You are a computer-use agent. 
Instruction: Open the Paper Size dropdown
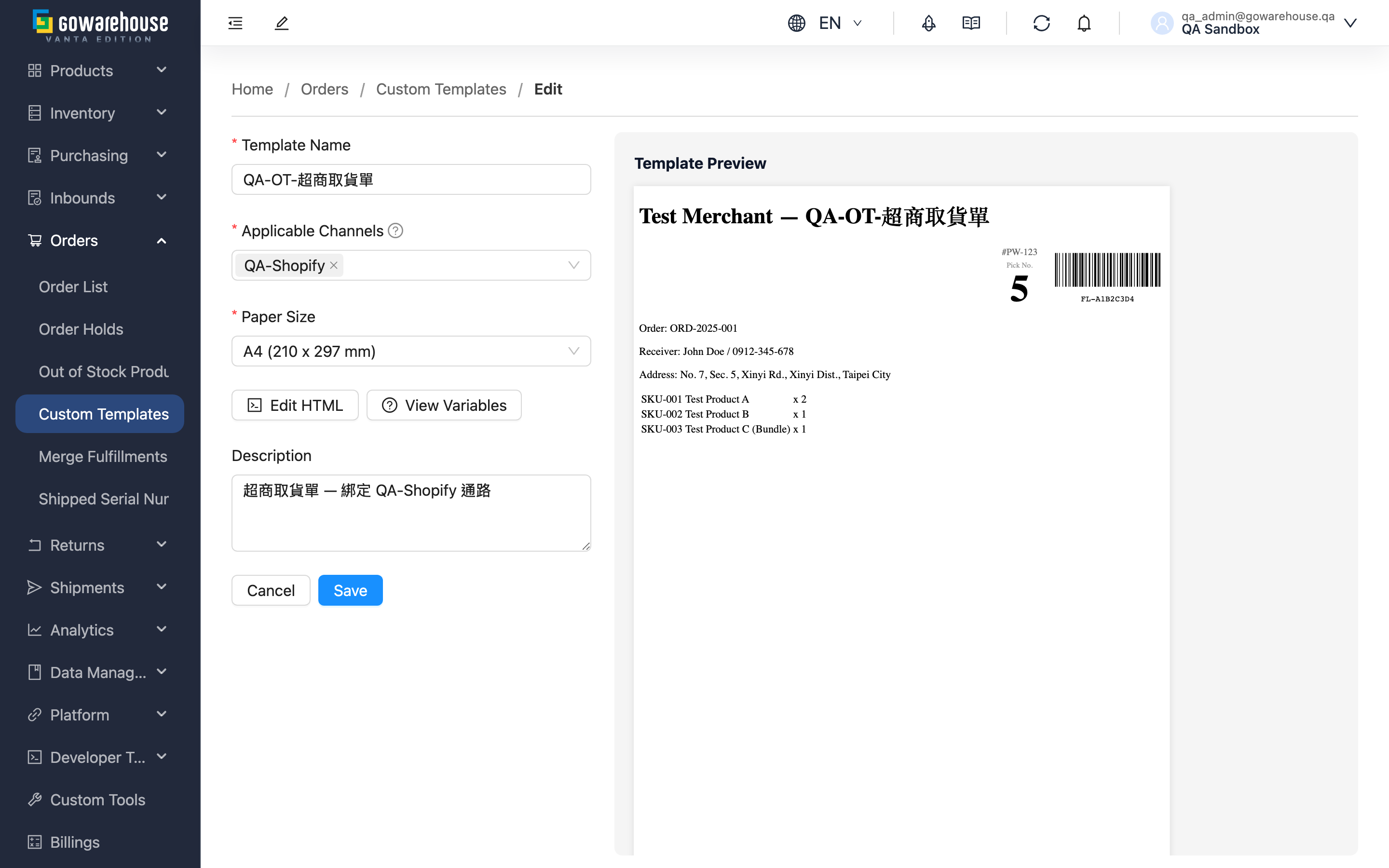(411, 352)
